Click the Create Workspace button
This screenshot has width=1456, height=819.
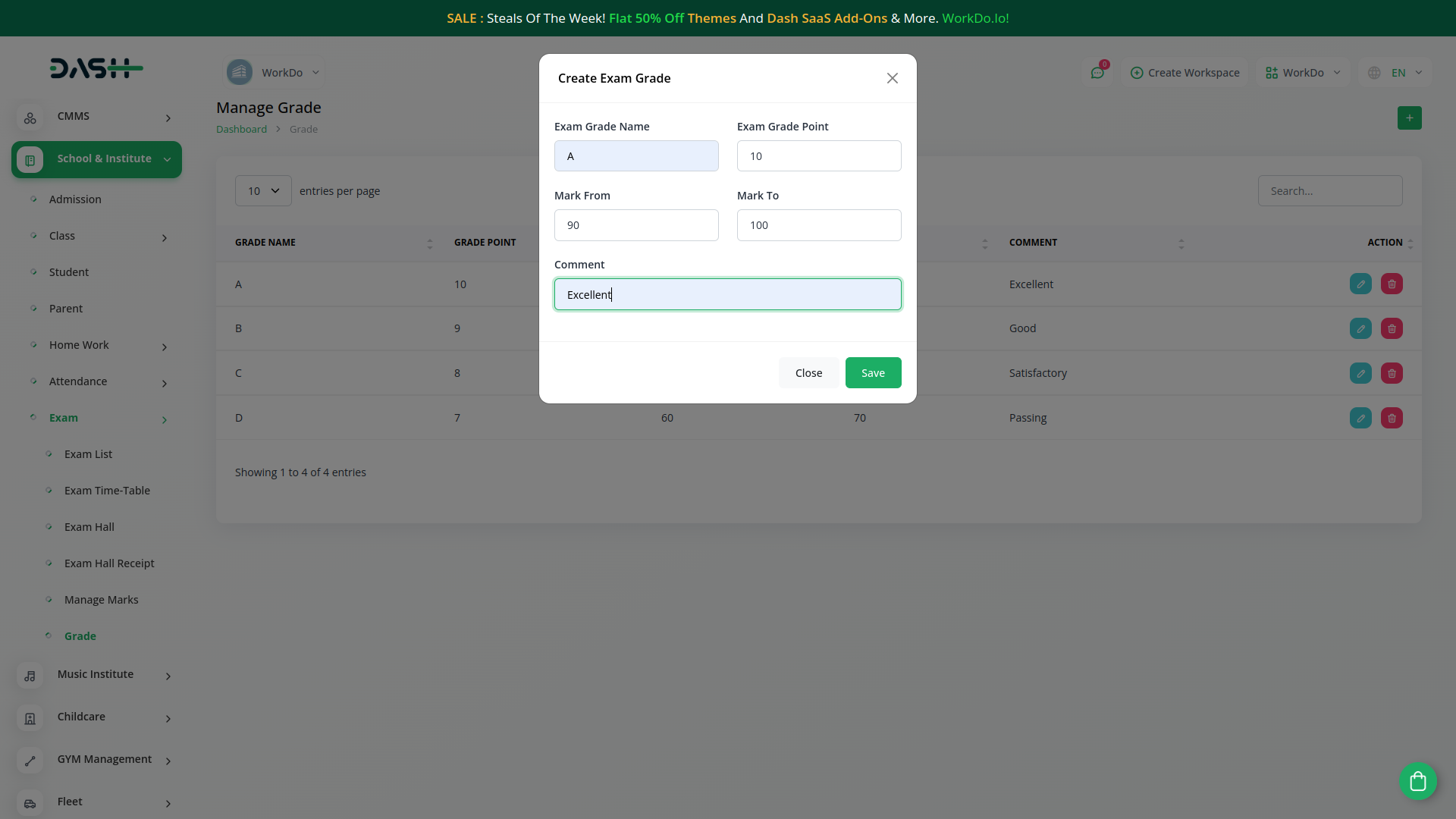point(1185,73)
